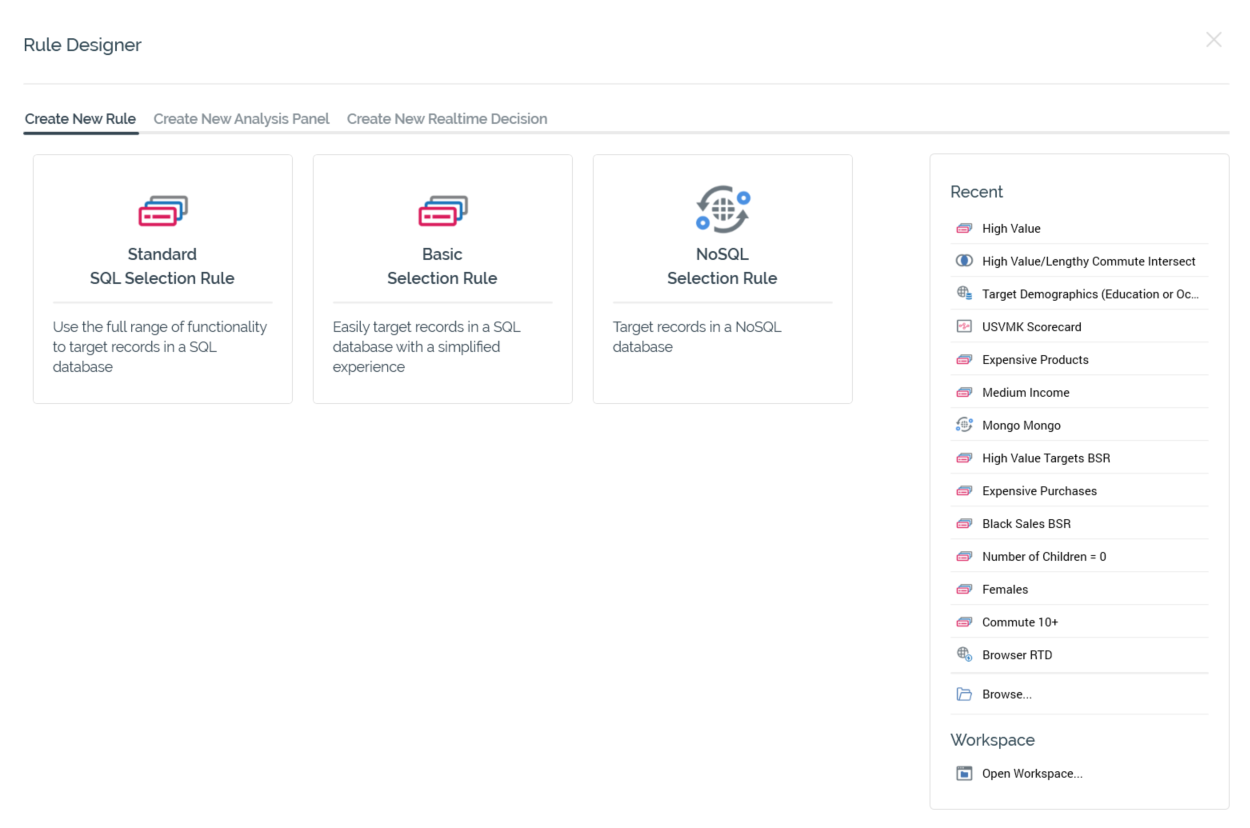Click the Mongo Mongo NoSQL icon

(964, 425)
